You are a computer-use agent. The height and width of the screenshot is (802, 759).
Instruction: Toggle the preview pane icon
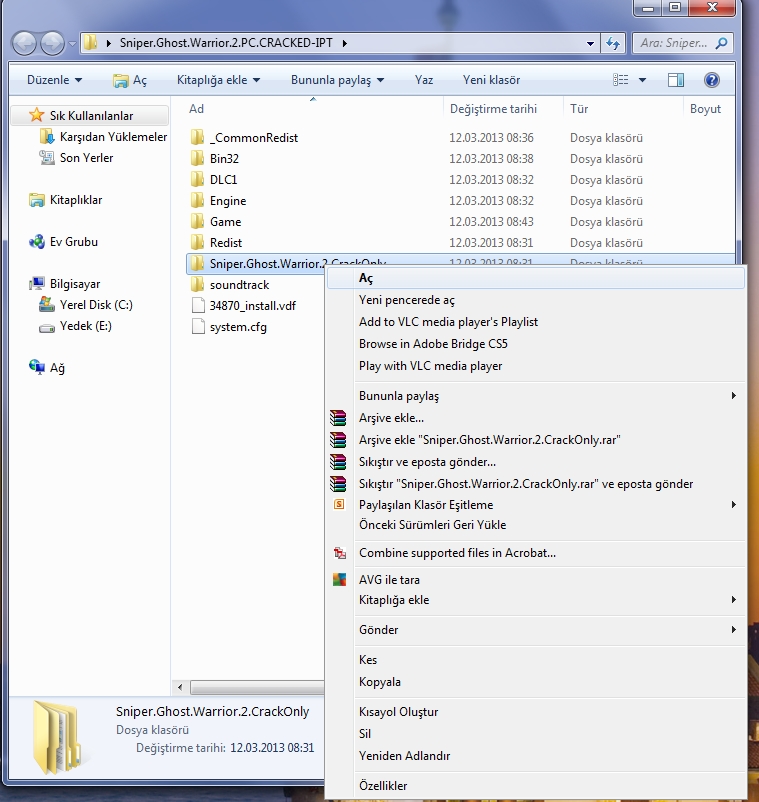click(676, 80)
